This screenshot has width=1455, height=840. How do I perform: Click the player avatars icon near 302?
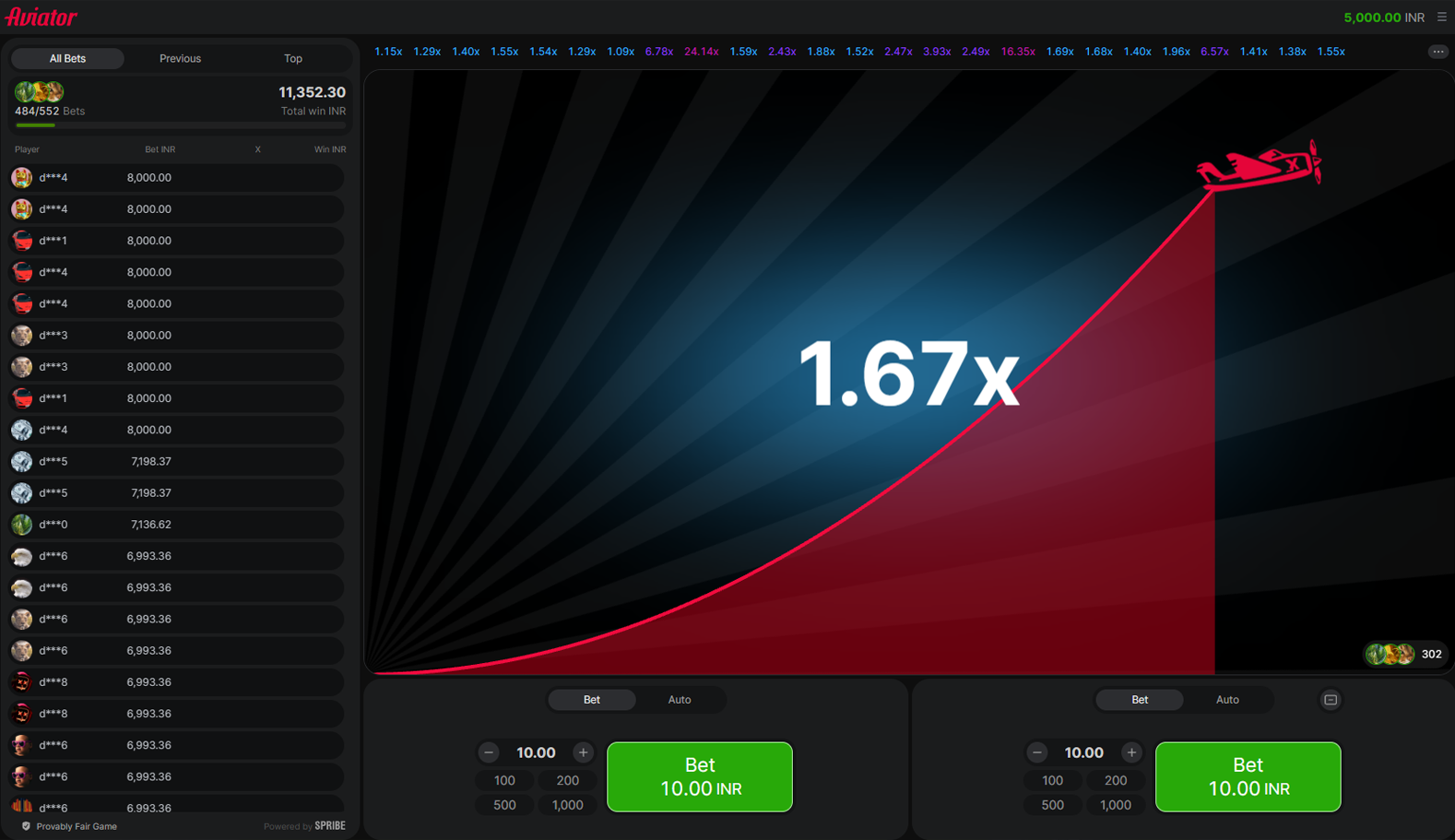click(1390, 654)
